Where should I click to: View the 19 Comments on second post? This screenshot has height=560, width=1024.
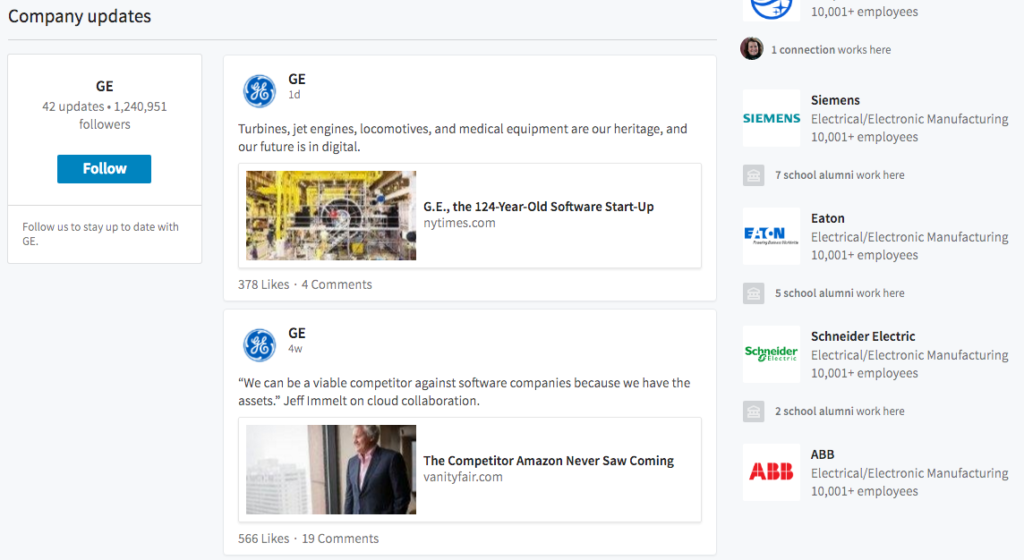pyautogui.click(x=340, y=538)
